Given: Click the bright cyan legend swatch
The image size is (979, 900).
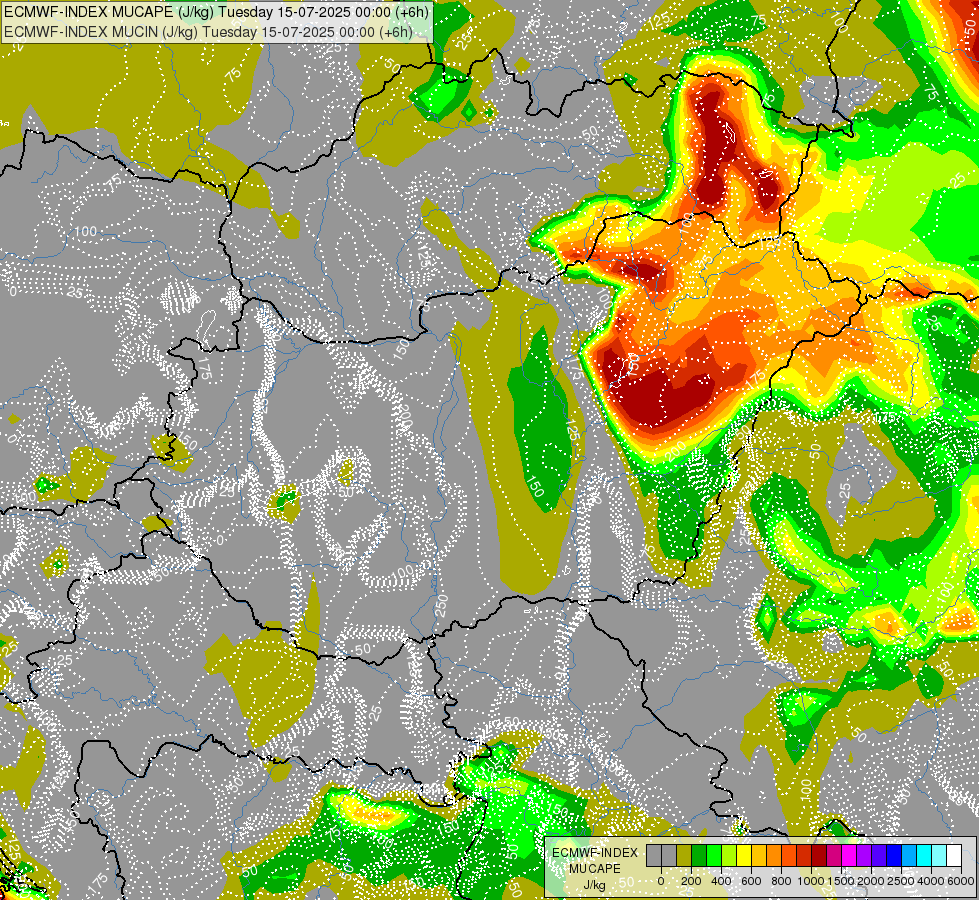Looking at the screenshot, I should (925, 856).
